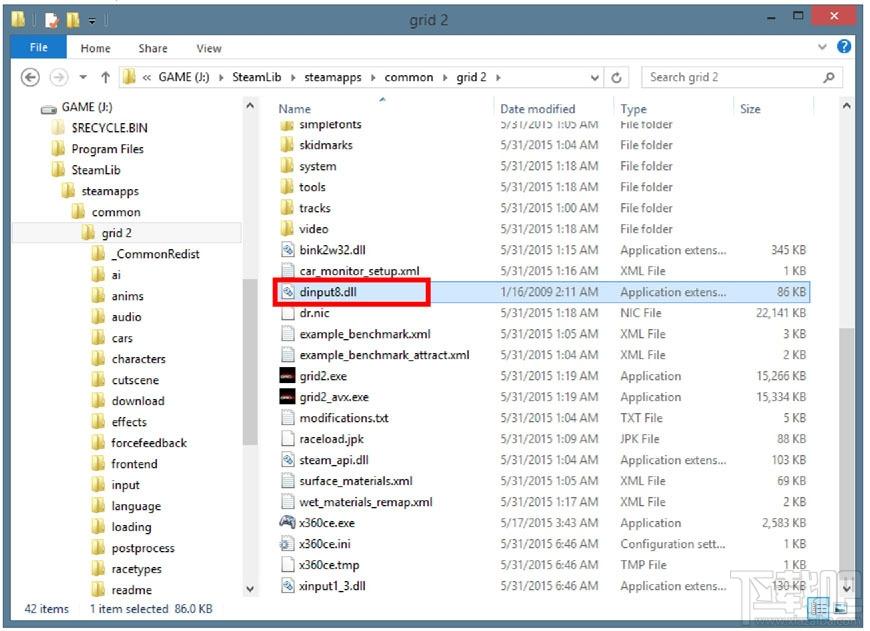The width and height of the screenshot is (870, 631).
Task: Open the address bar history dropdown
Action: click(x=594, y=78)
